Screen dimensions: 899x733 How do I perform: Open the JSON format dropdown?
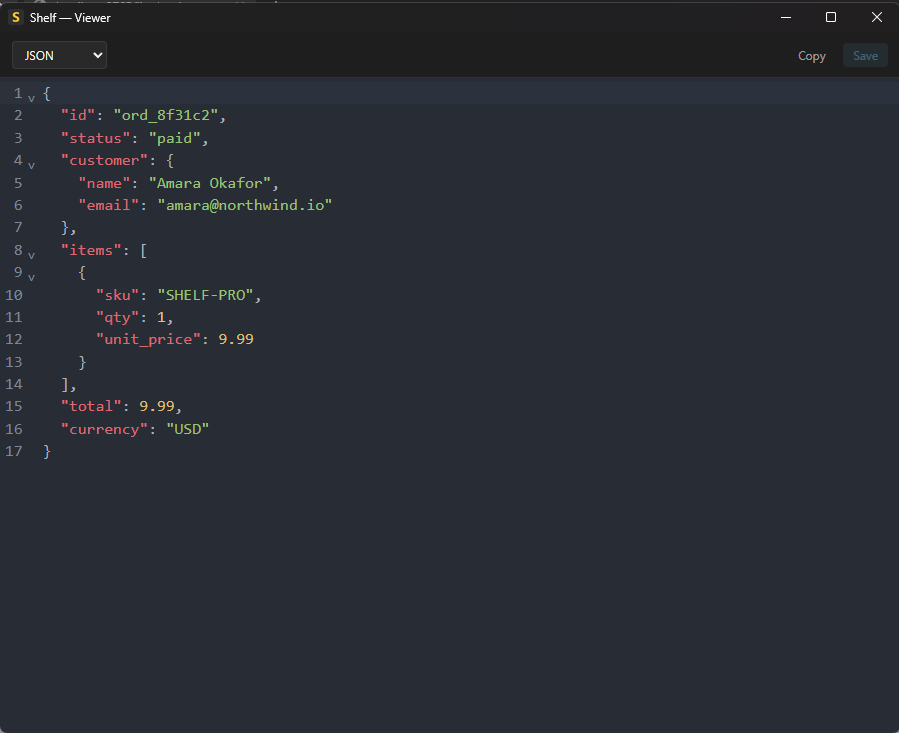pyautogui.click(x=59, y=56)
